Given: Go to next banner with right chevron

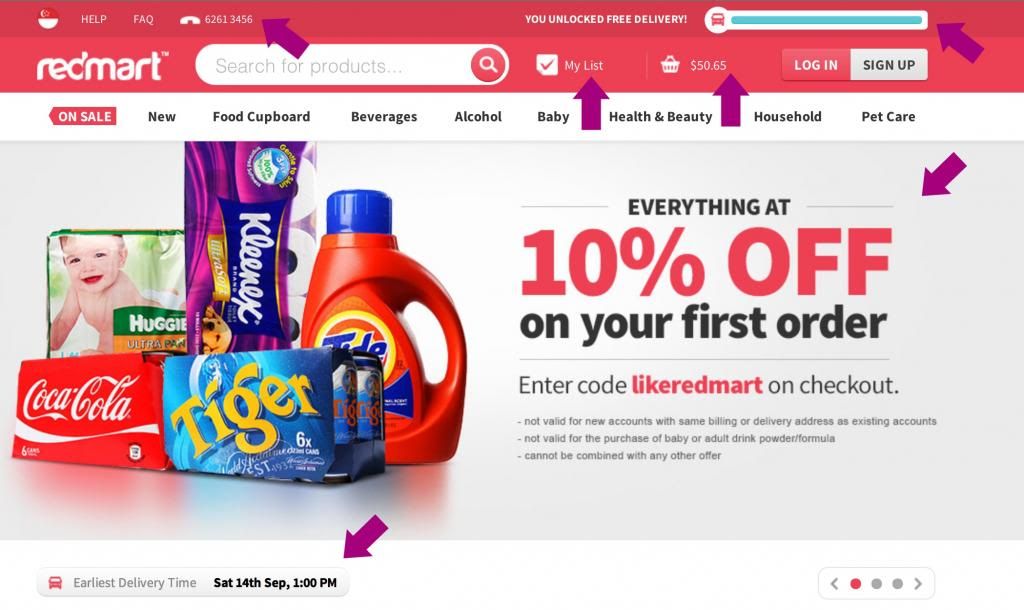Looking at the screenshot, I should (918, 583).
